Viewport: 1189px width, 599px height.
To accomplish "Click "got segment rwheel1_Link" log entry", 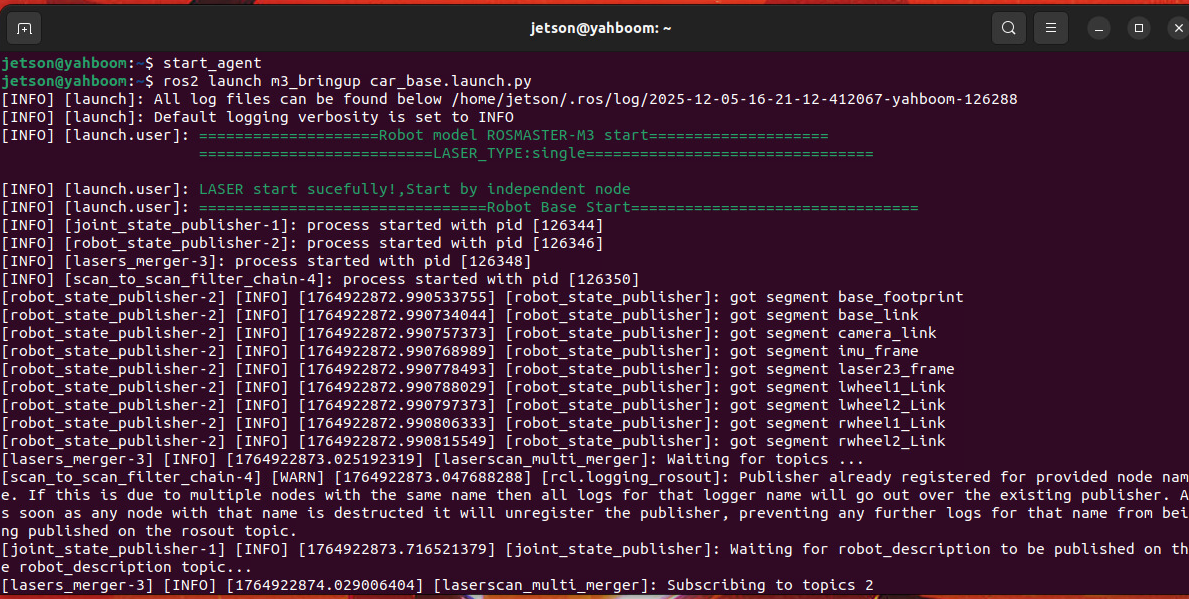I will point(837,424).
